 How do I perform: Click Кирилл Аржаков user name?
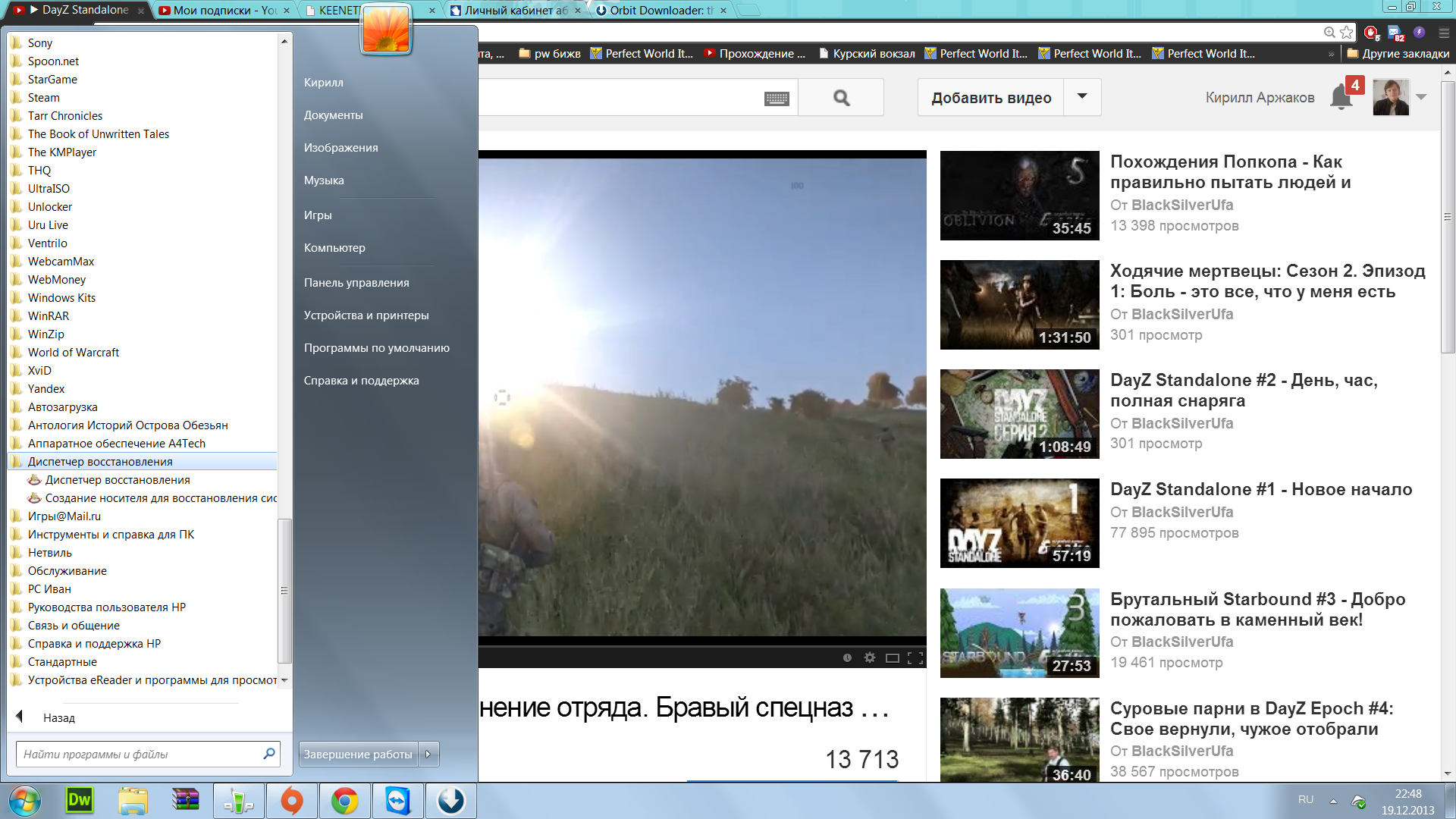(1260, 97)
